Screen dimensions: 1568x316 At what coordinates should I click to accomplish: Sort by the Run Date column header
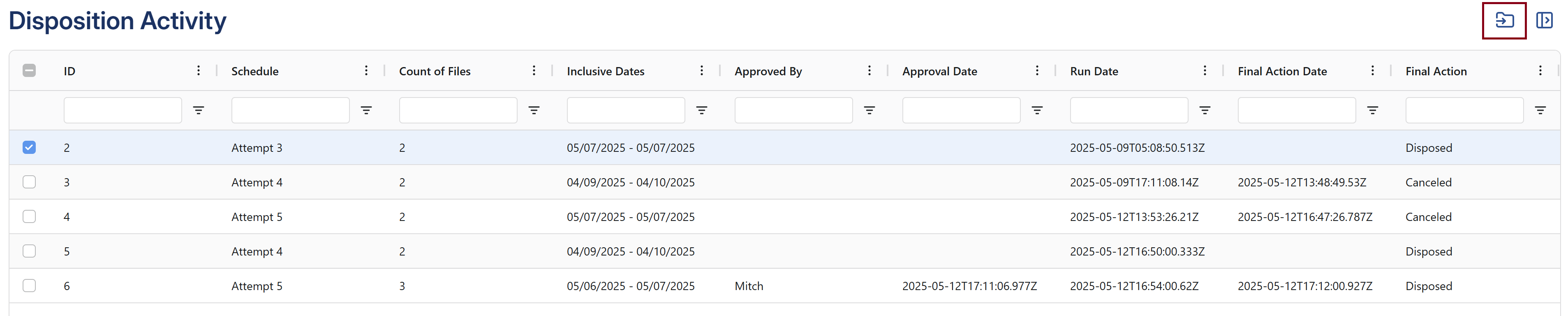pyautogui.click(x=1094, y=71)
